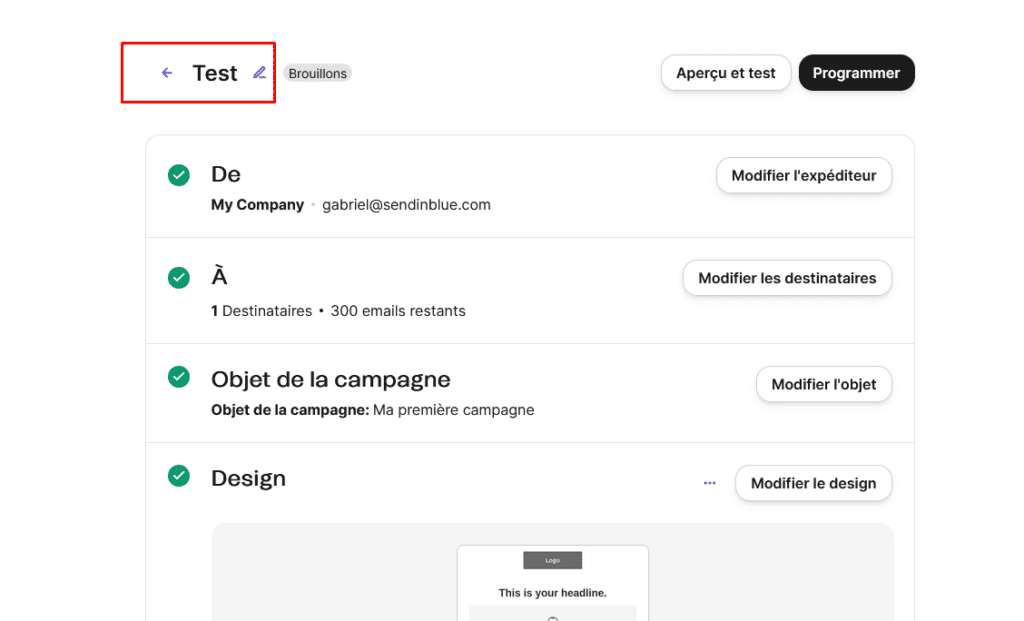Click Modifier l'expéditeur
The height and width of the screenshot is (621, 1024).
803,175
